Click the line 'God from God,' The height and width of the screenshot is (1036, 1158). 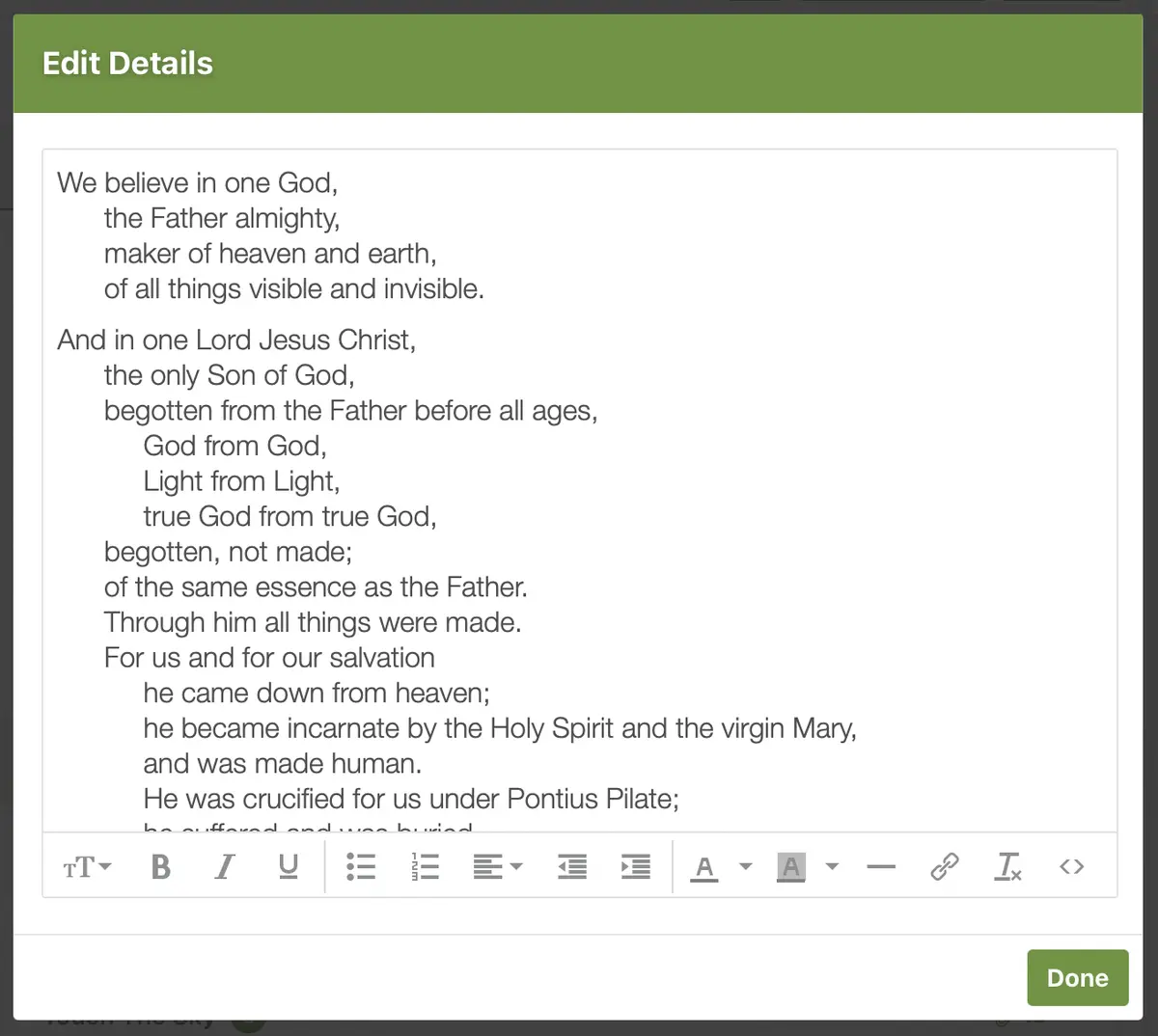235,446
